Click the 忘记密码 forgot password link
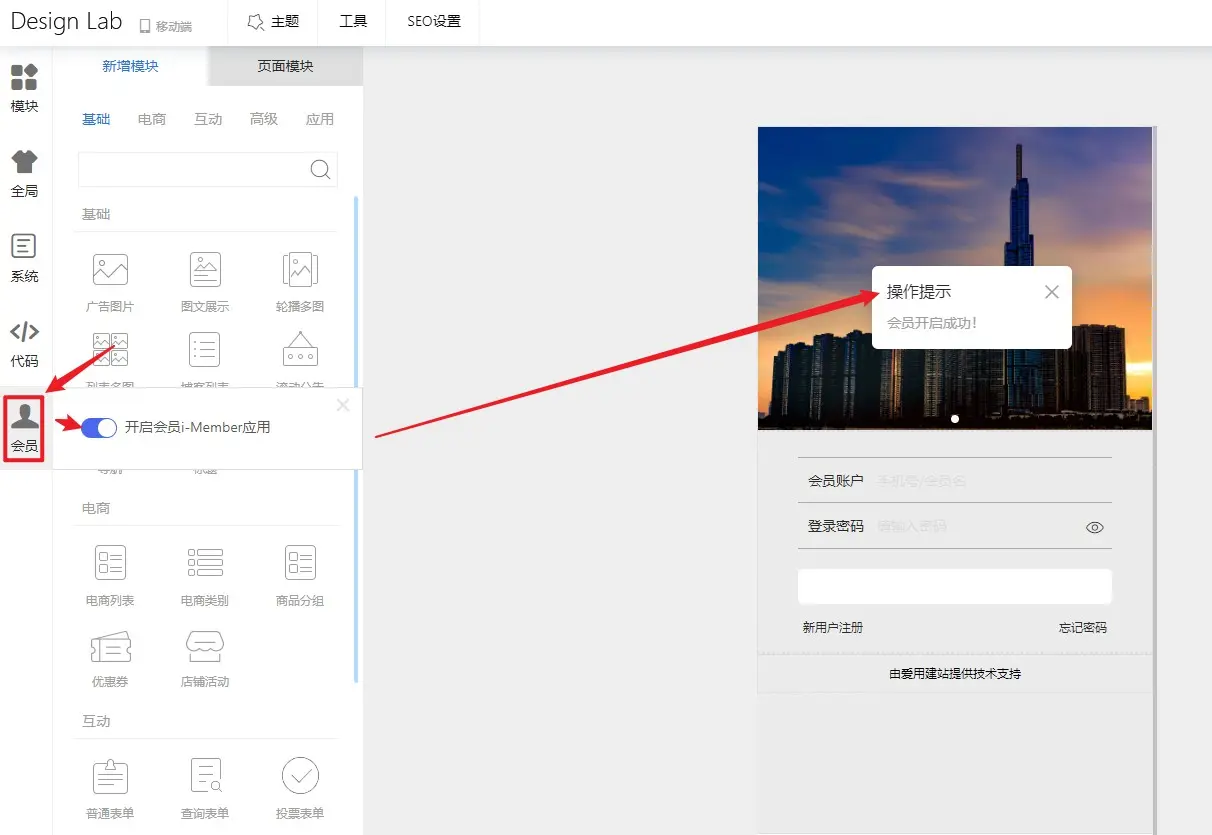Image resolution: width=1212 pixels, height=835 pixels. 1083,628
